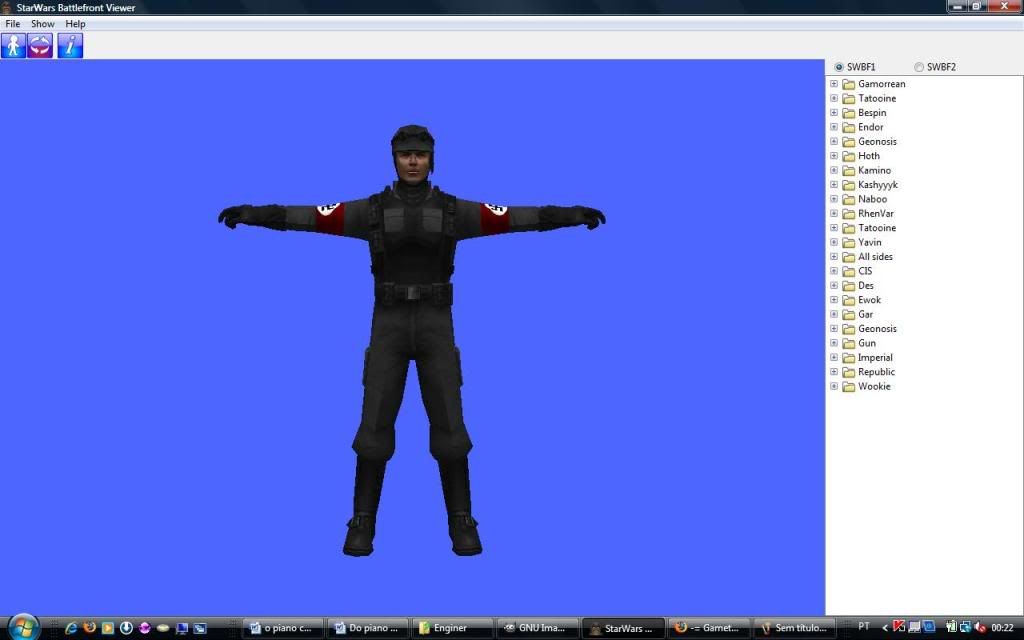Expand the Ewok plus box
Screen dimensions: 1024x640
click(834, 300)
